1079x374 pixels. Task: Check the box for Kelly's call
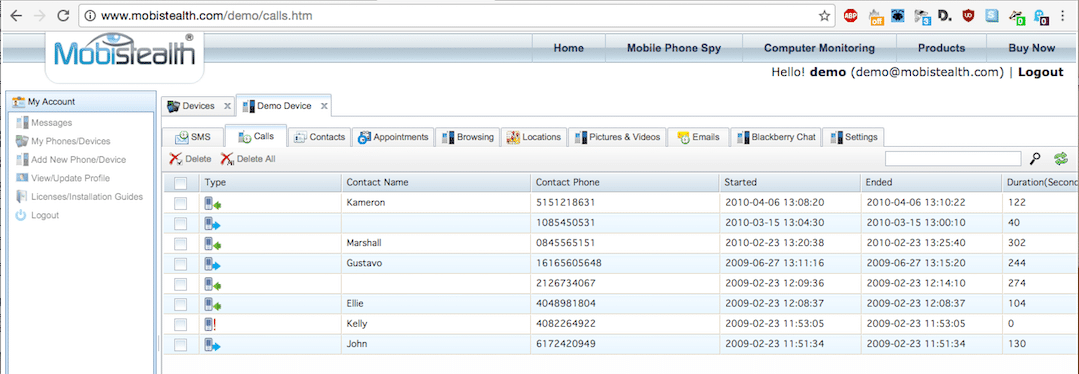(180, 324)
